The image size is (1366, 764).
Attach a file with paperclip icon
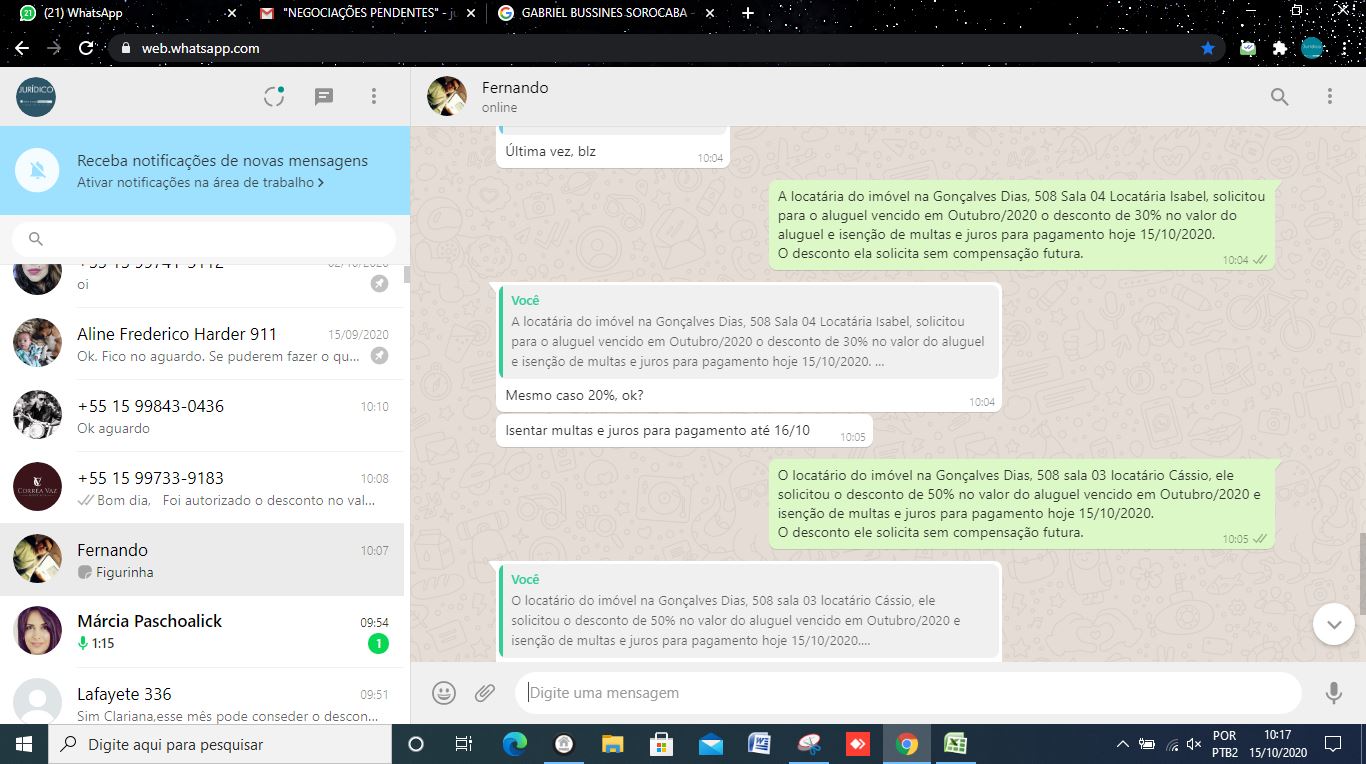pyautogui.click(x=485, y=693)
